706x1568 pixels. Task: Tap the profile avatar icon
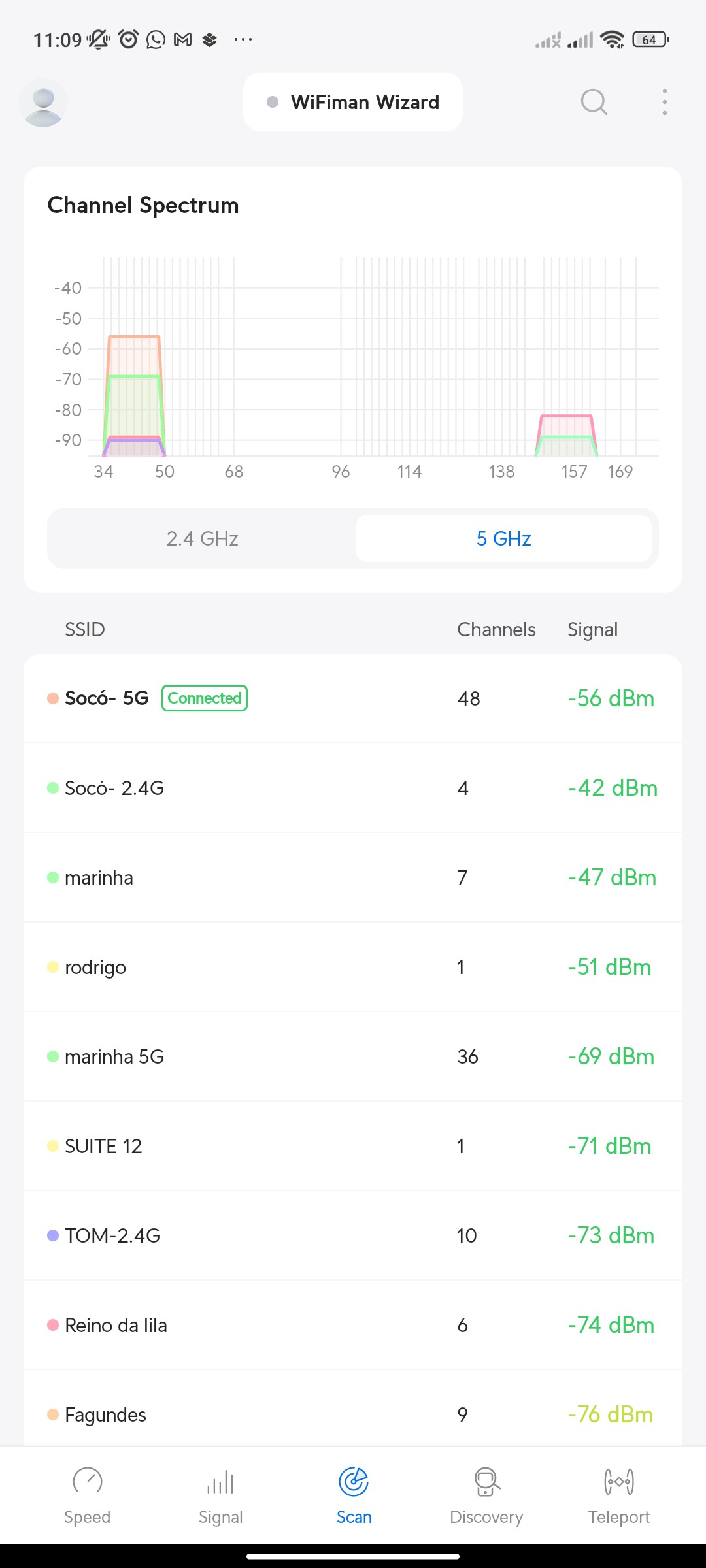pos(43,103)
